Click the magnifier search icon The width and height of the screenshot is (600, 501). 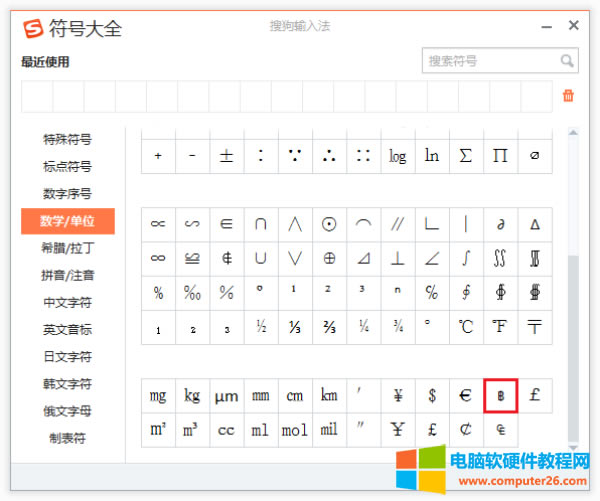point(567,61)
